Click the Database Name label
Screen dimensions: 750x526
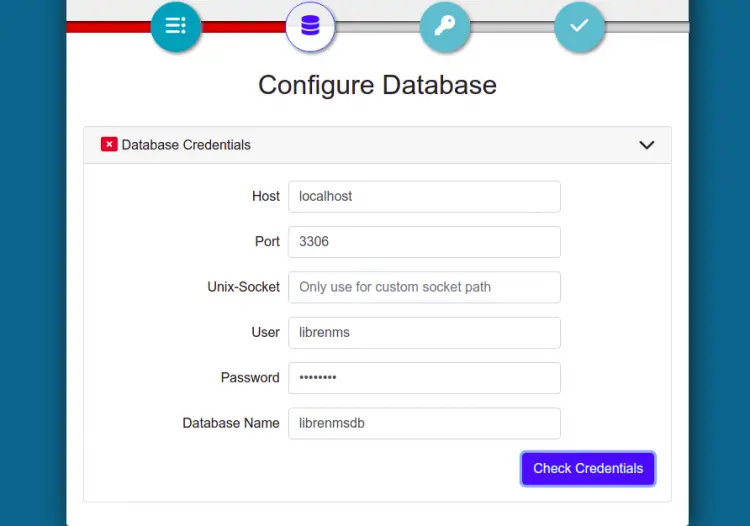tap(230, 423)
